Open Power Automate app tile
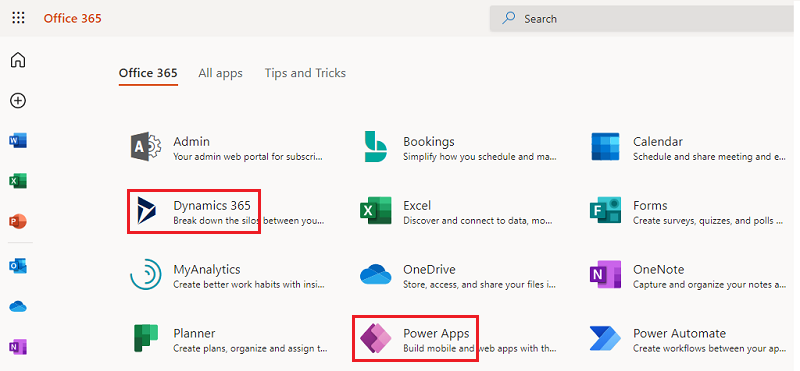Image resolution: width=800 pixels, height=371 pixels. [687, 339]
